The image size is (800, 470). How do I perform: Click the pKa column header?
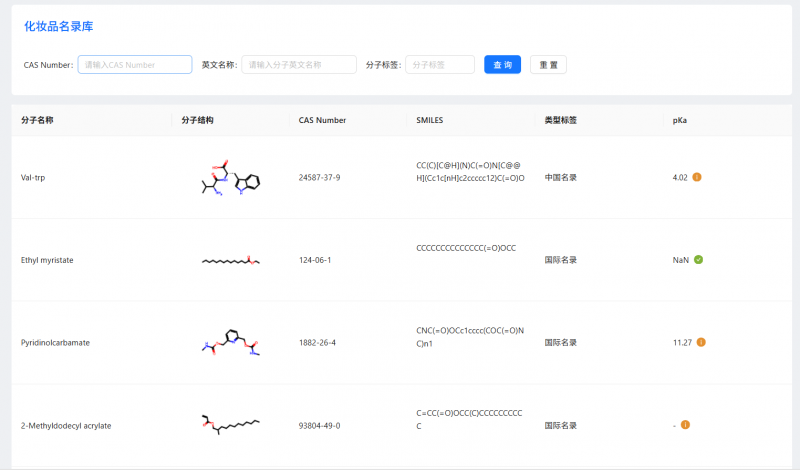coord(680,120)
